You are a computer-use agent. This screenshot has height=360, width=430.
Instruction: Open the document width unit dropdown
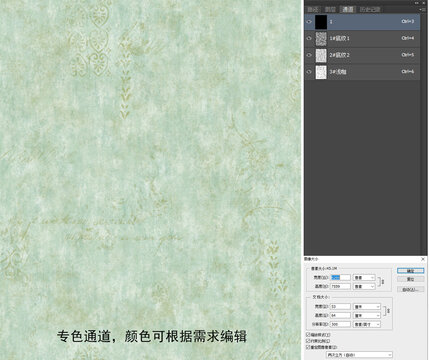point(366,306)
